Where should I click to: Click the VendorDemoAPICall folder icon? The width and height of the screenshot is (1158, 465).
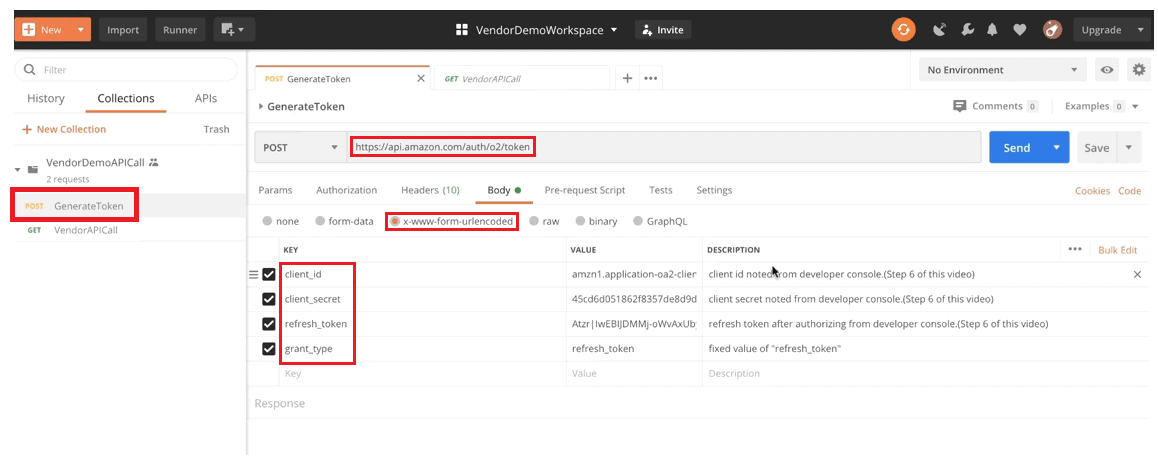point(33,169)
